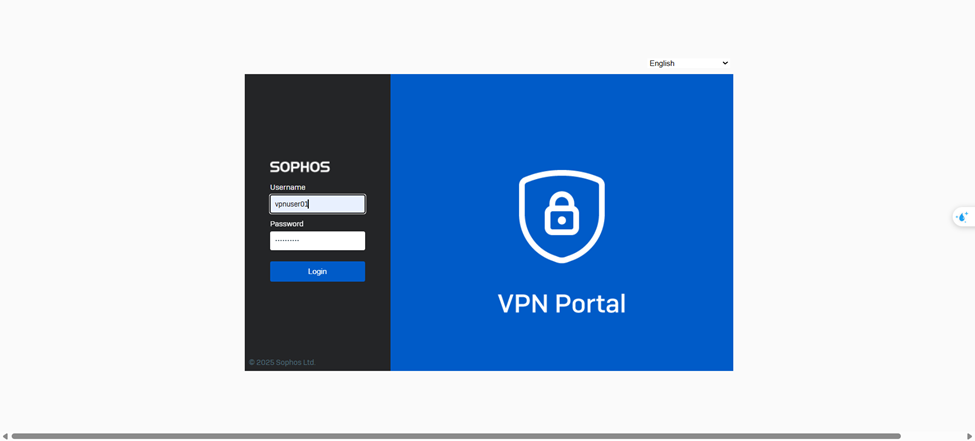The image size is (975, 441).
Task: Click empty dark area below Login button
Action: [317, 320]
